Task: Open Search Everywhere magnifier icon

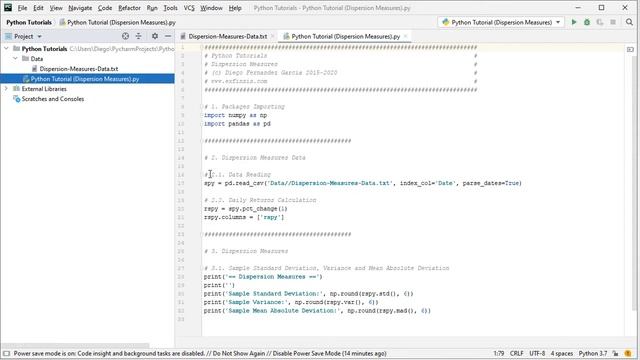Action: click(x=629, y=22)
